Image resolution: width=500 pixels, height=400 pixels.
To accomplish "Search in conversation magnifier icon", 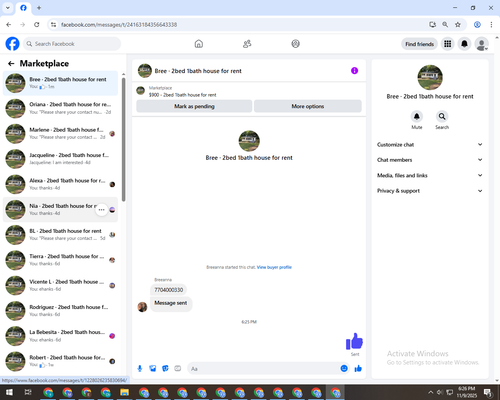I will [x=442, y=116].
